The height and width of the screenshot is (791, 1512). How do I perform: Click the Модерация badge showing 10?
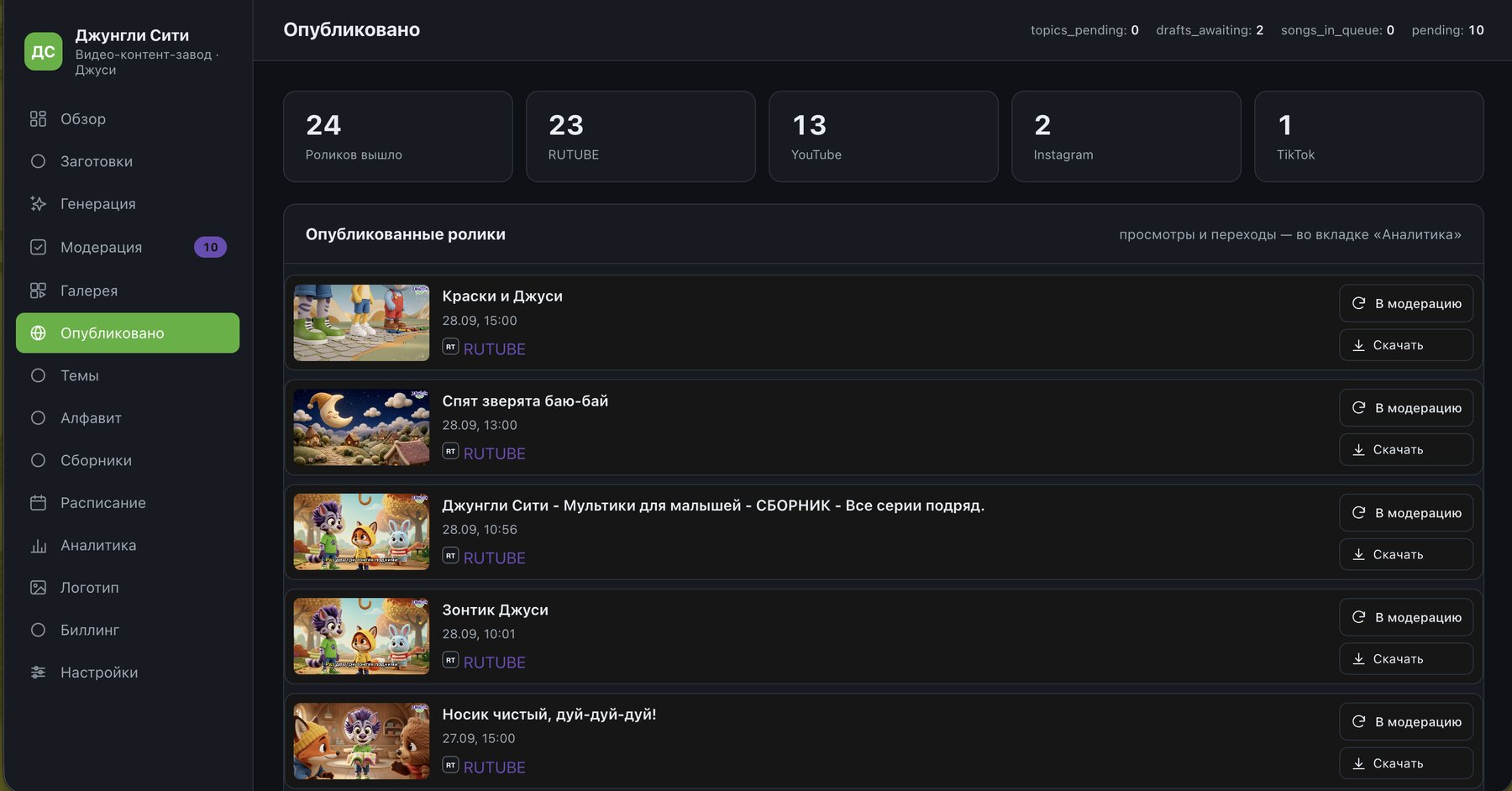[x=210, y=247]
